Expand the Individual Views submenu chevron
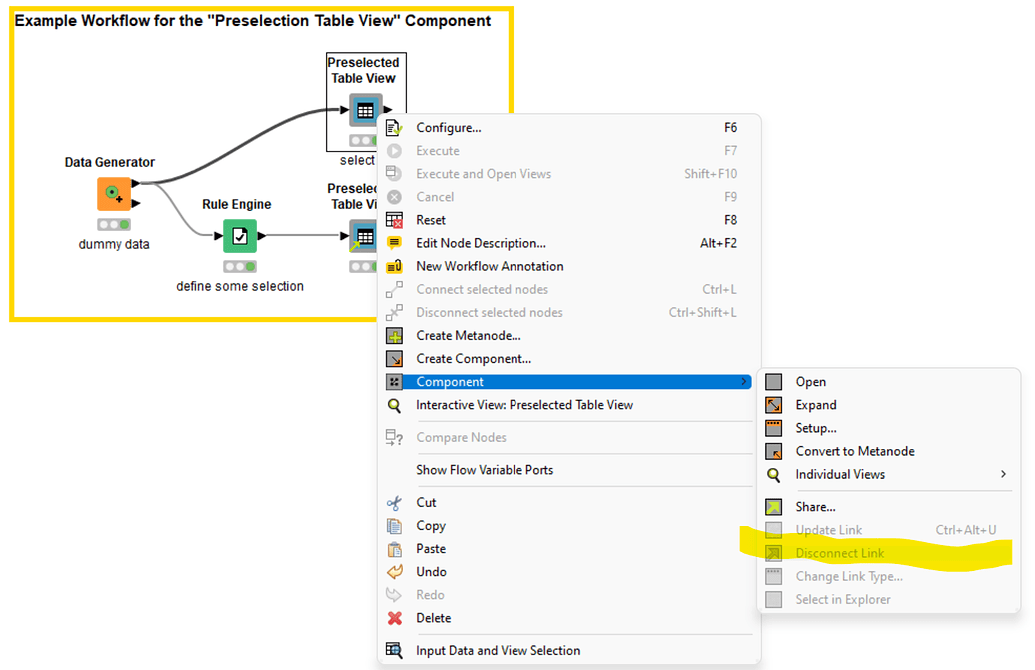 pyautogui.click(x=1004, y=474)
